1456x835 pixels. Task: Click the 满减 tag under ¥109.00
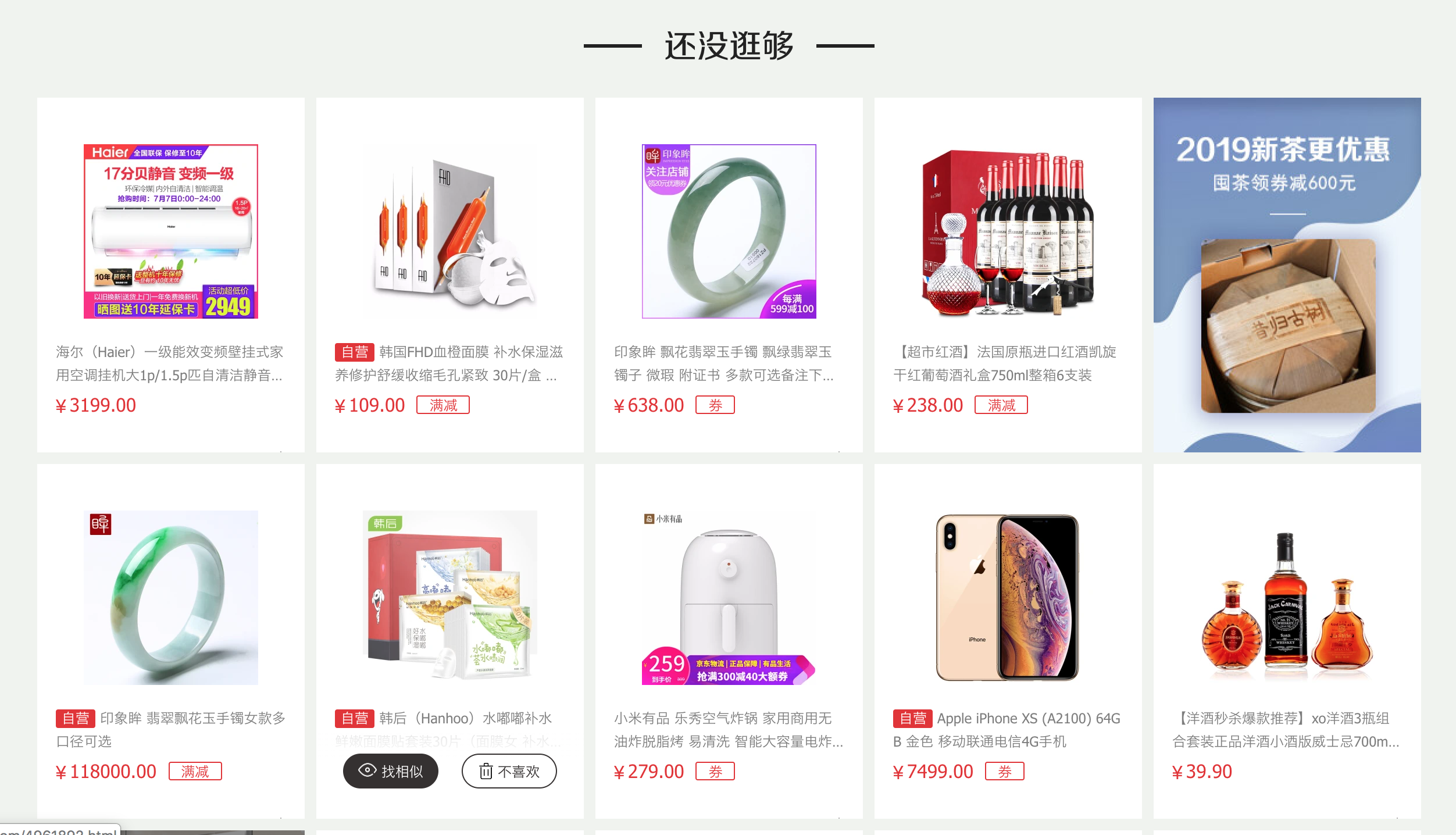[443, 405]
